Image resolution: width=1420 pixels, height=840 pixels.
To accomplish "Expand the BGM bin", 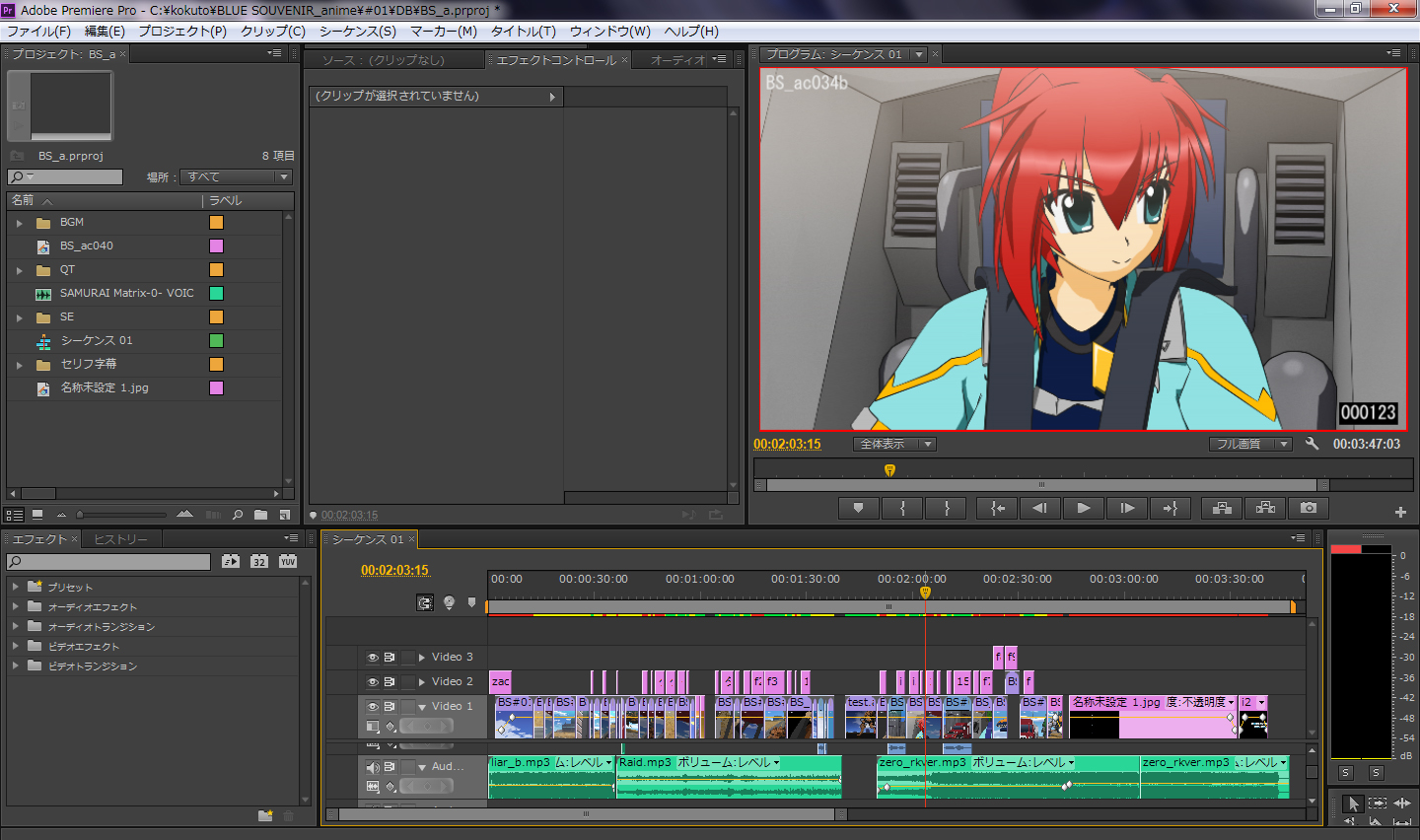I will (x=19, y=223).
